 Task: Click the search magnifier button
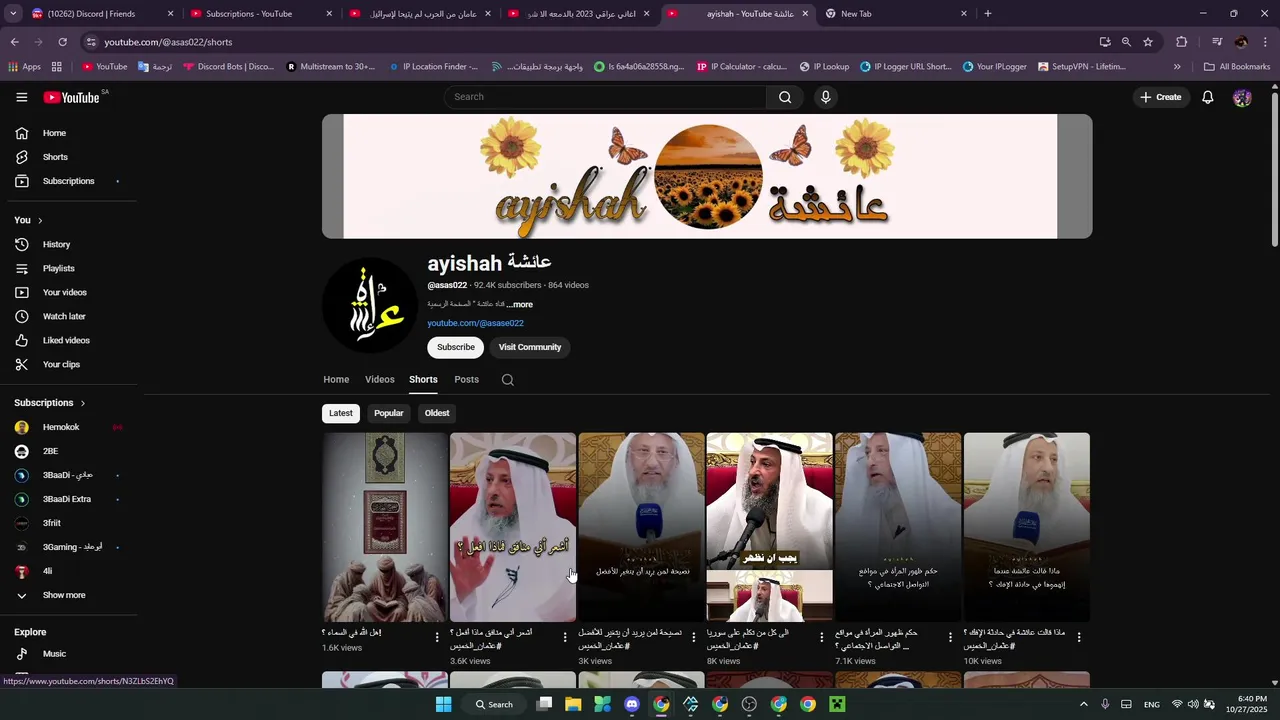click(x=785, y=97)
